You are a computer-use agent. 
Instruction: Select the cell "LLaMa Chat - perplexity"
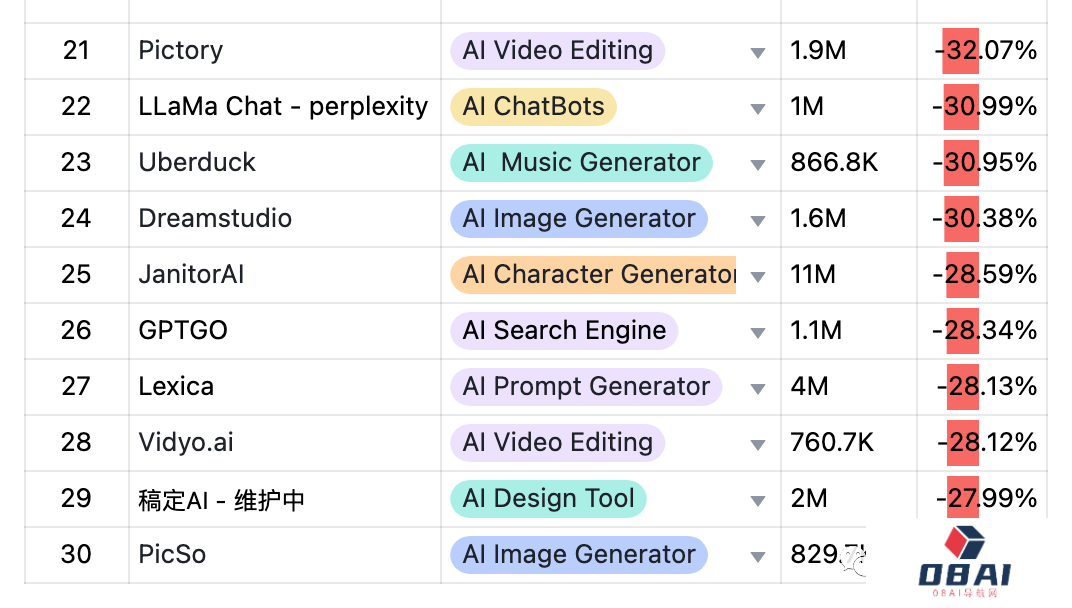[x=283, y=107]
